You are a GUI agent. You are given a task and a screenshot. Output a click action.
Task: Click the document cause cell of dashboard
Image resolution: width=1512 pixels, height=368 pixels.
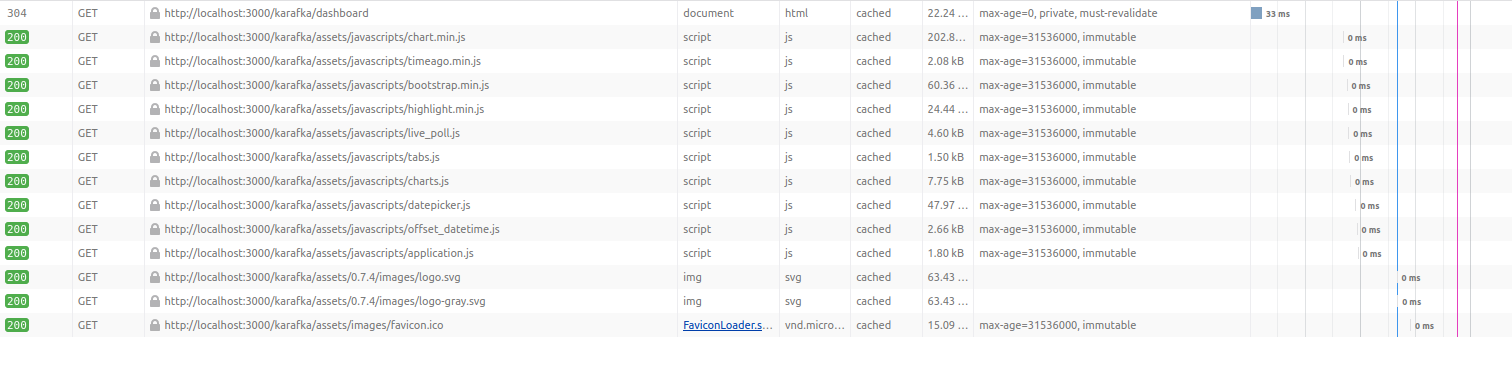pyautogui.click(x=708, y=14)
